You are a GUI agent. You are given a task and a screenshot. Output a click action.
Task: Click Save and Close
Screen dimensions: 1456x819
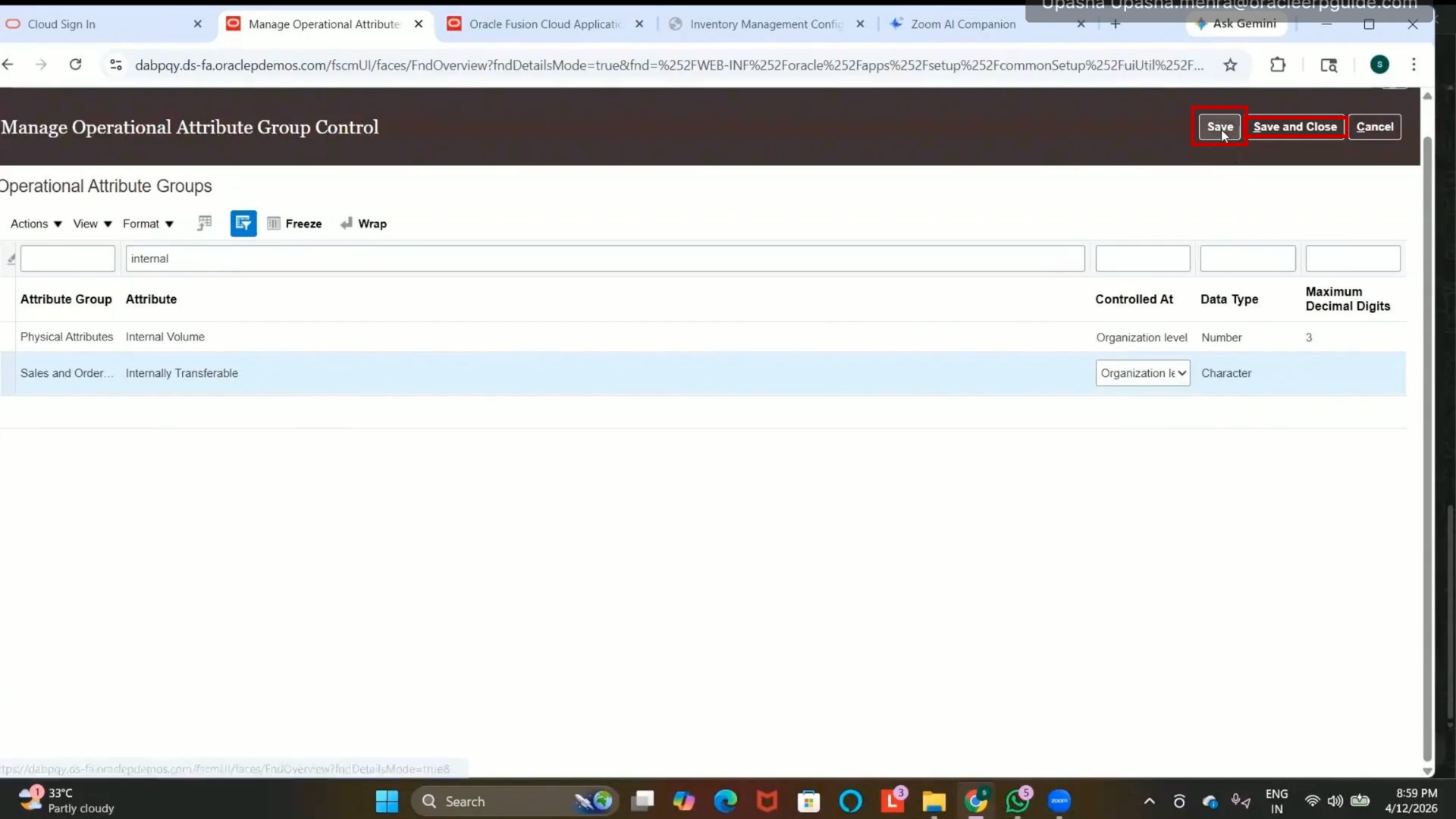1294,127
